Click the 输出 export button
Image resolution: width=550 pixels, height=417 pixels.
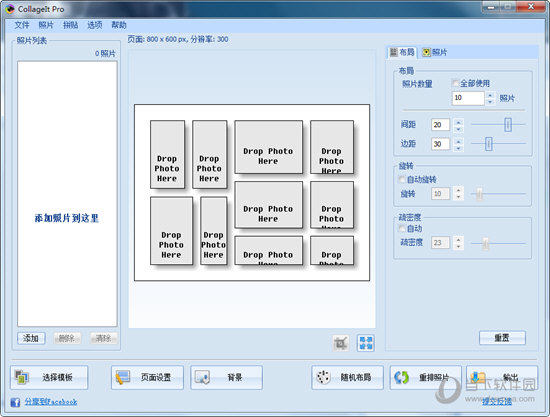(502, 377)
